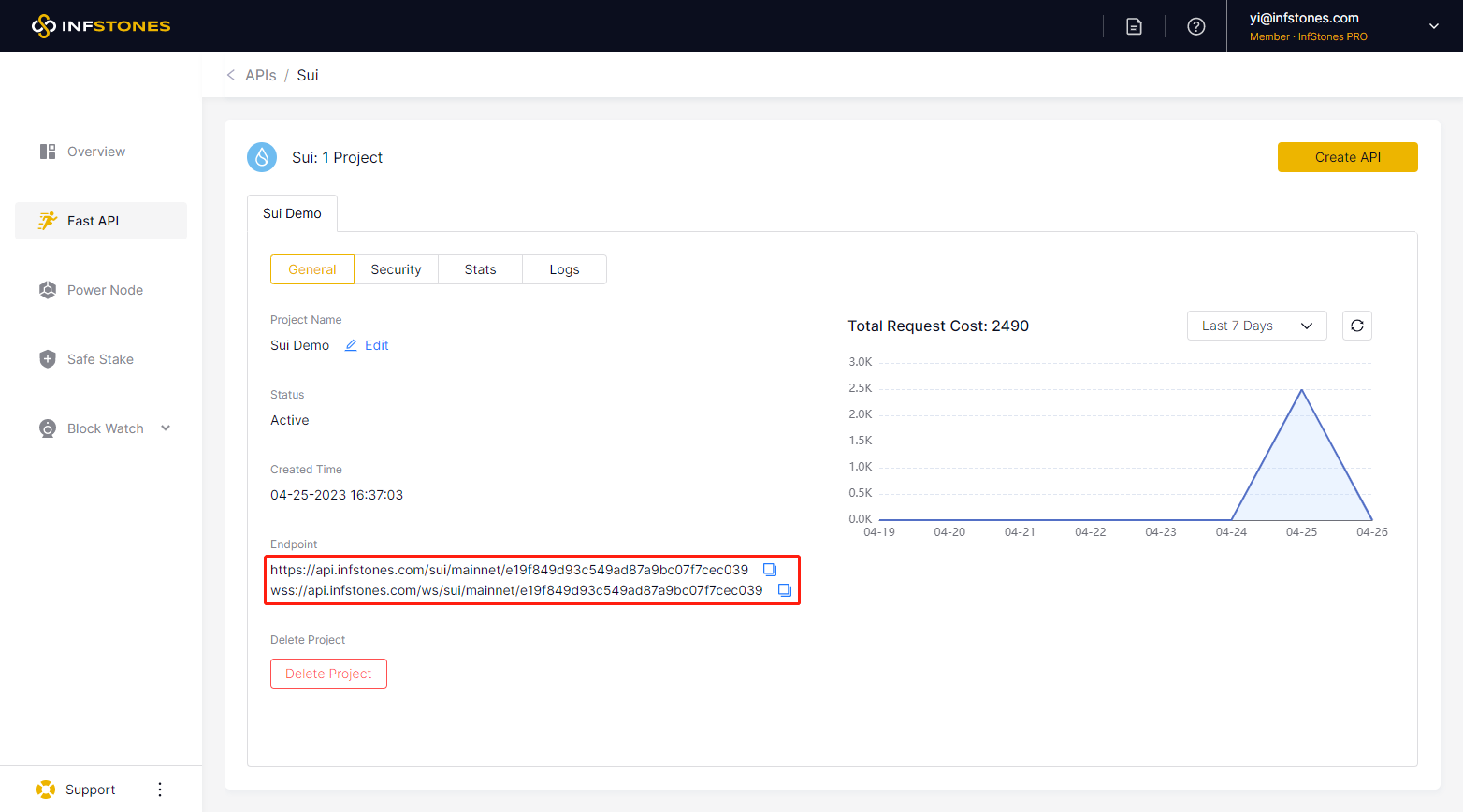Select Fast API in the sidebar
1463x812 pixels.
[x=101, y=221]
